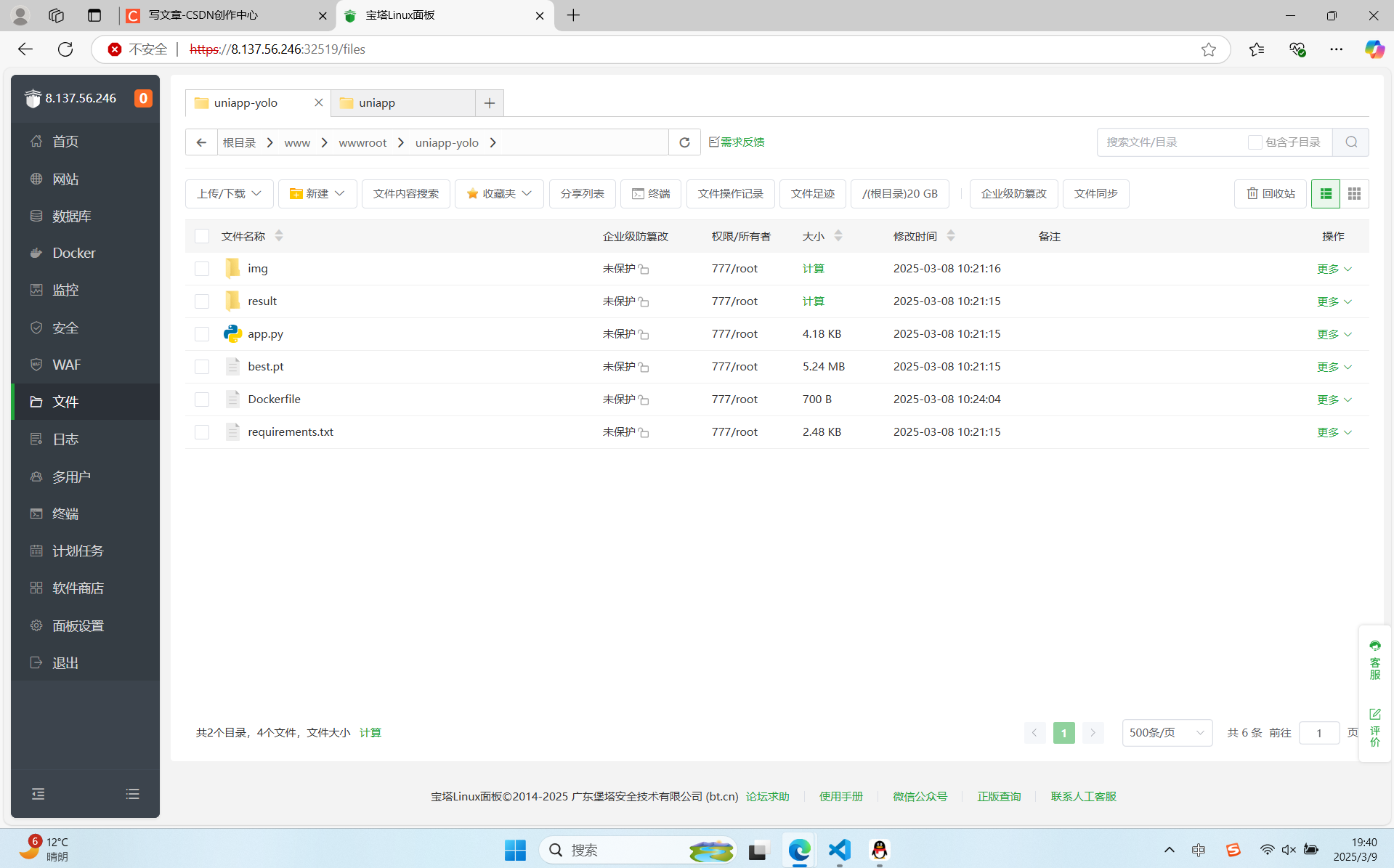The image size is (1394, 868).
Task: Click the 计划任务 scheduled tasks icon
Action: coord(36,551)
